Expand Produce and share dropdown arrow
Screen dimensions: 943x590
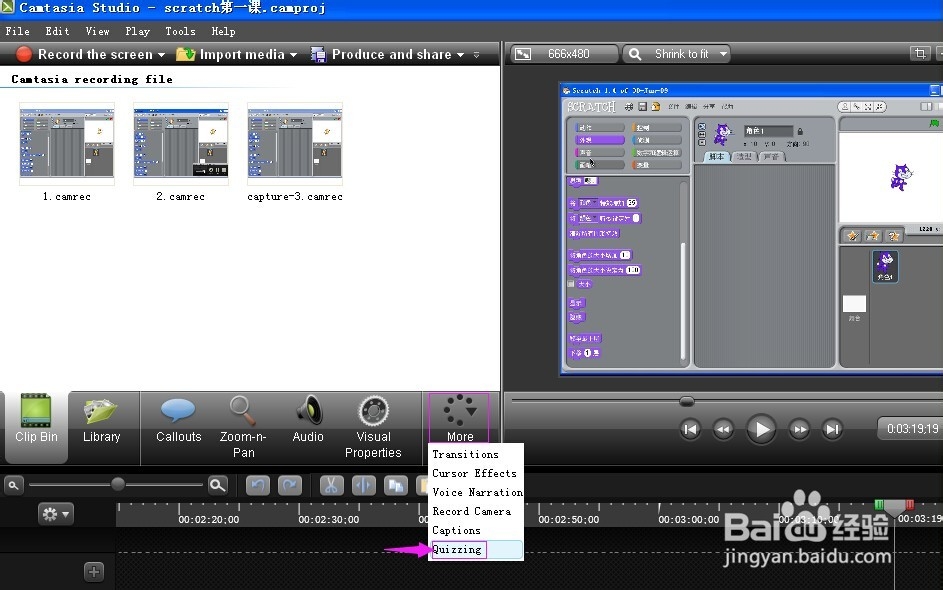tap(461, 55)
